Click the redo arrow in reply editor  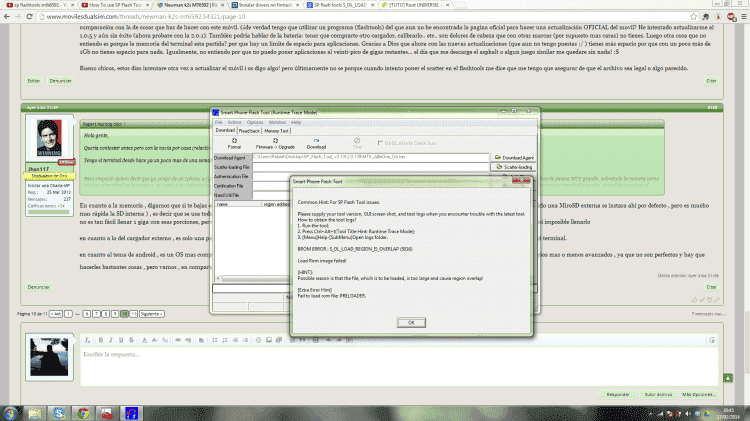(339, 340)
